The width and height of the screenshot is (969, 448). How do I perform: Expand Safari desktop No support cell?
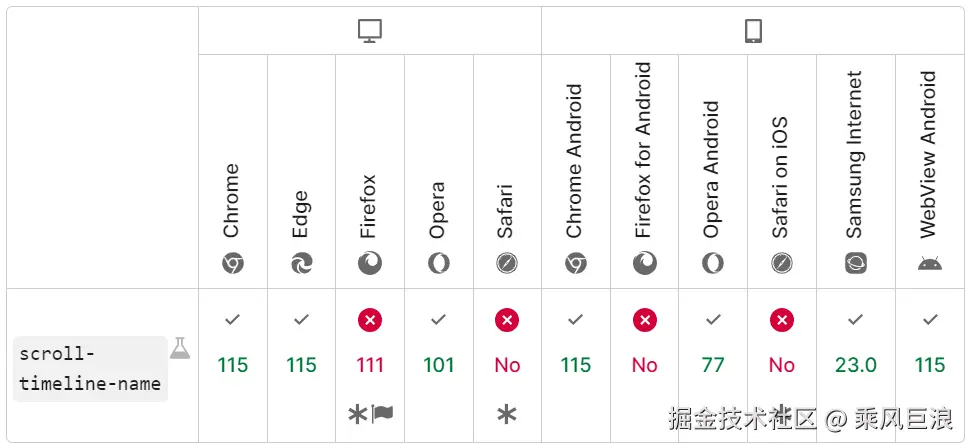click(507, 365)
